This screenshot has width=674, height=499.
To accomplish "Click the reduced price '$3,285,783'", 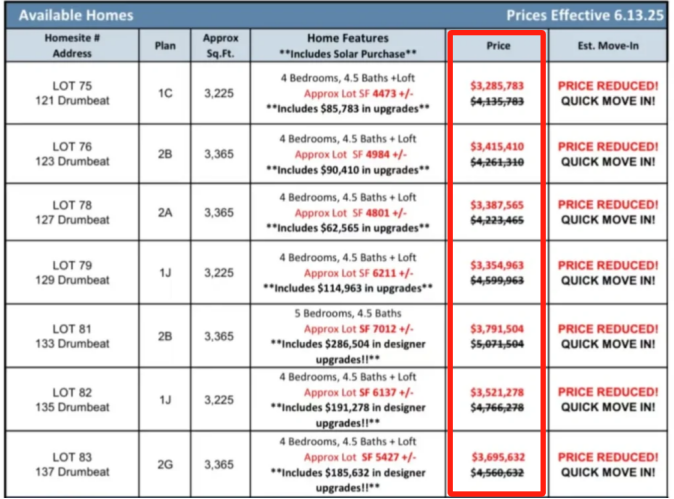I will point(497,86).
